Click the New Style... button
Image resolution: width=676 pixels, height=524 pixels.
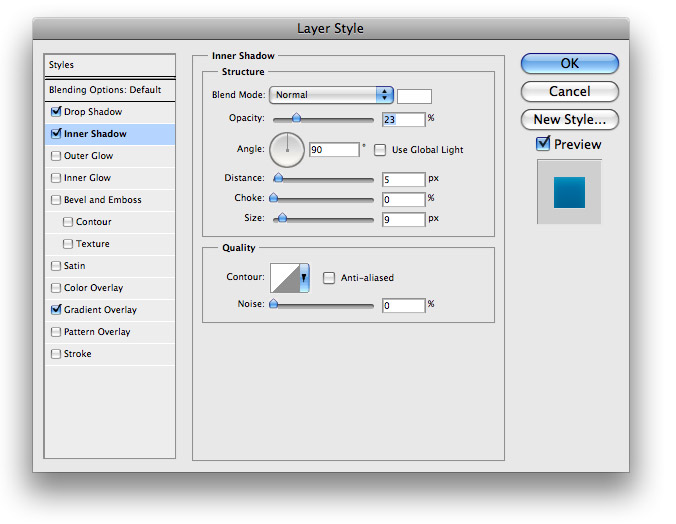tap(570, 119)
